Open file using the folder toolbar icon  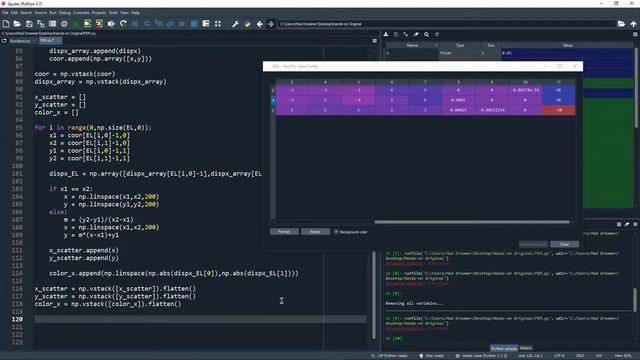(17, 24)
